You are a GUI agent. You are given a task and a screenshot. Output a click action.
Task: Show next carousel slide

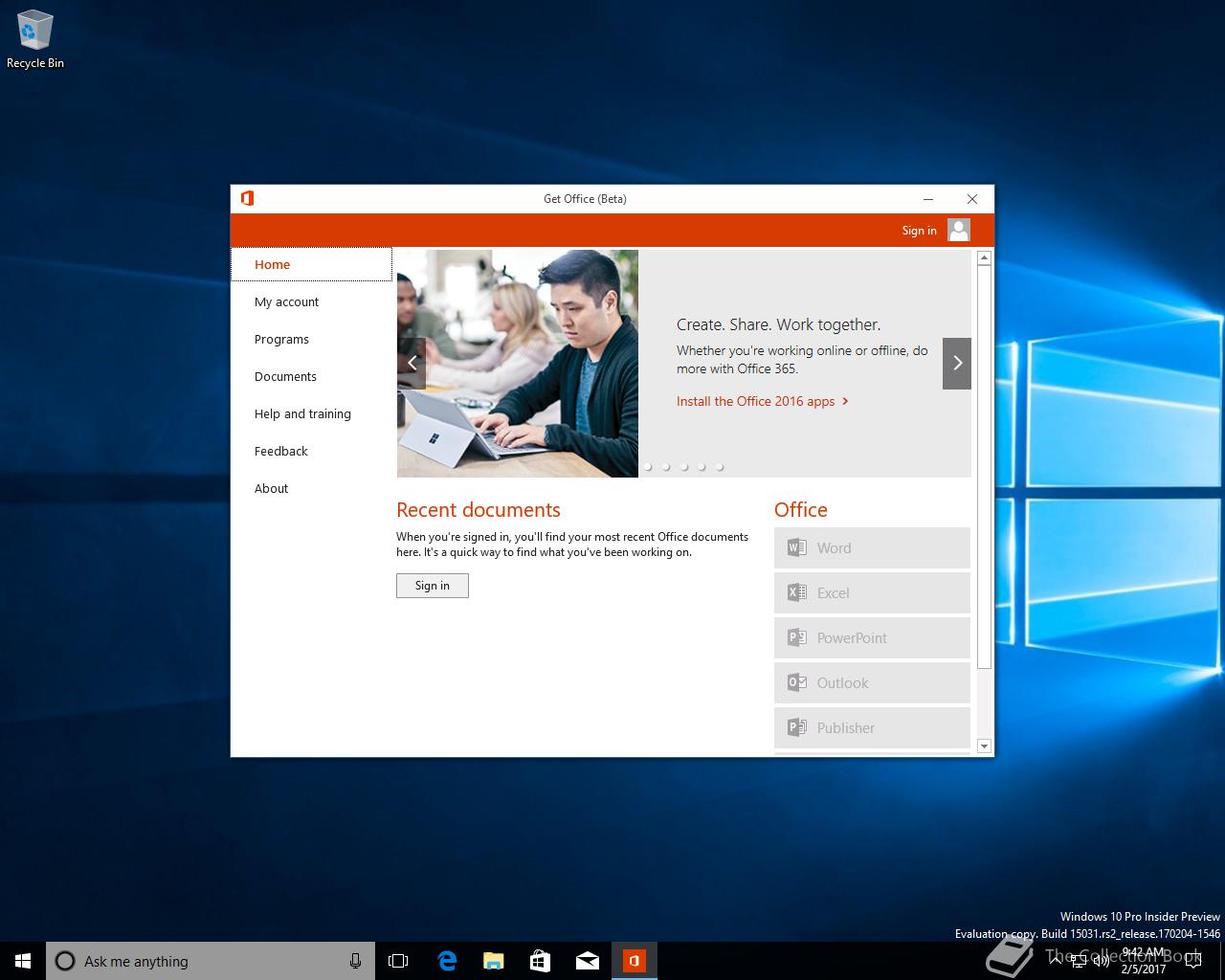(x=957, y=363)
